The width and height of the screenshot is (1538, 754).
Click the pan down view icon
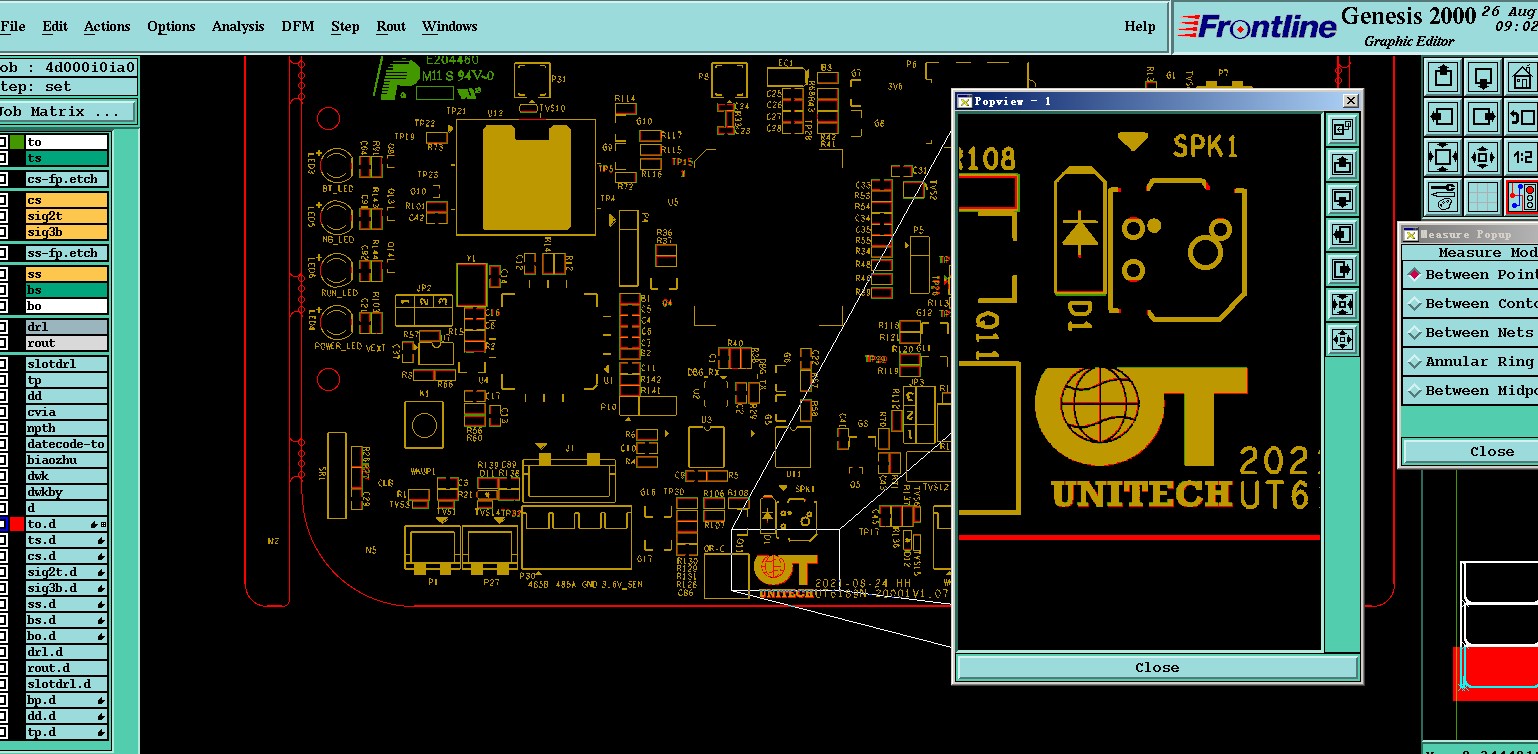(1484, 77)
